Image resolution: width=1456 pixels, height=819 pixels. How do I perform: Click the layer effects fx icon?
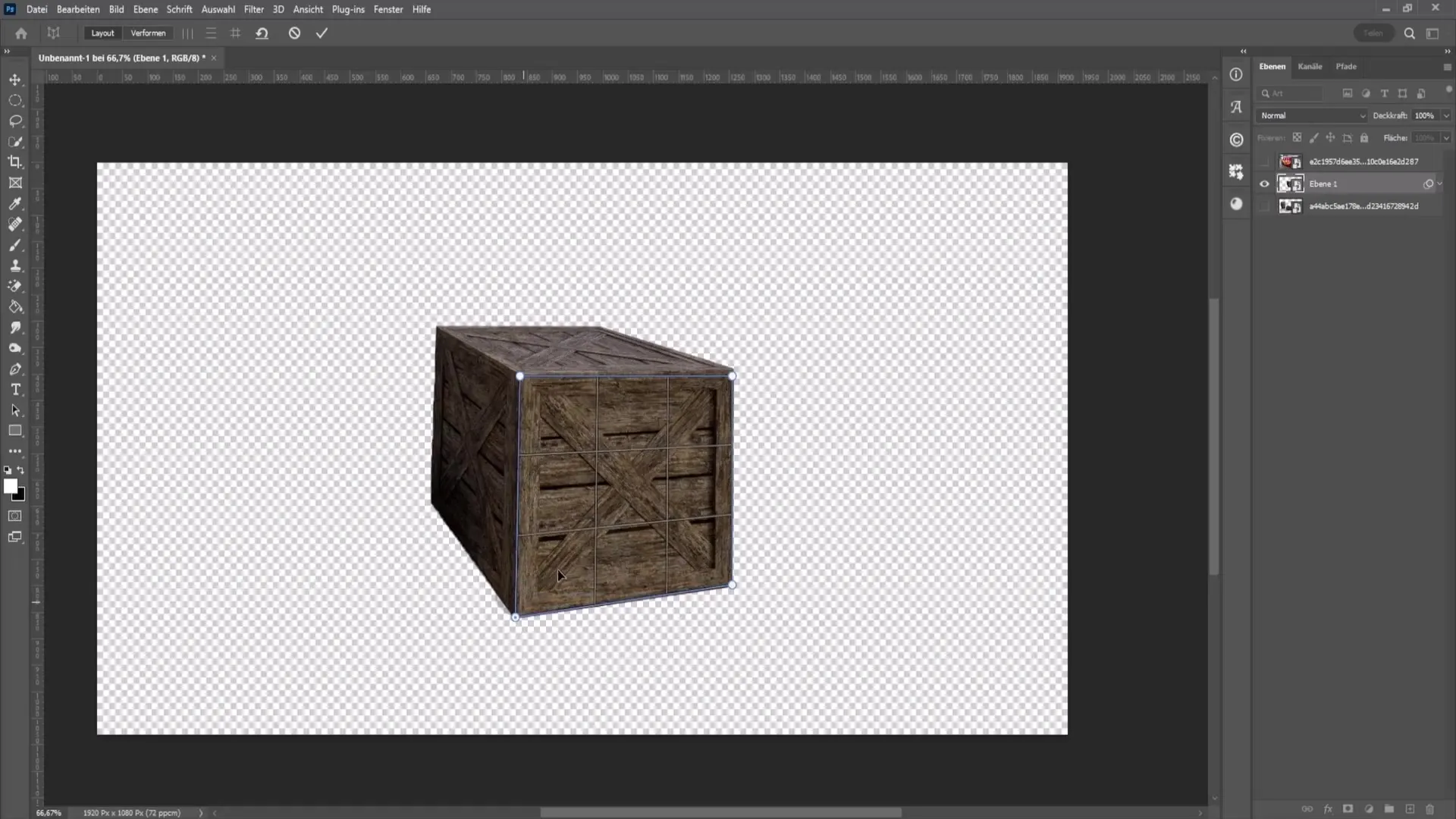click(1328, 809)
